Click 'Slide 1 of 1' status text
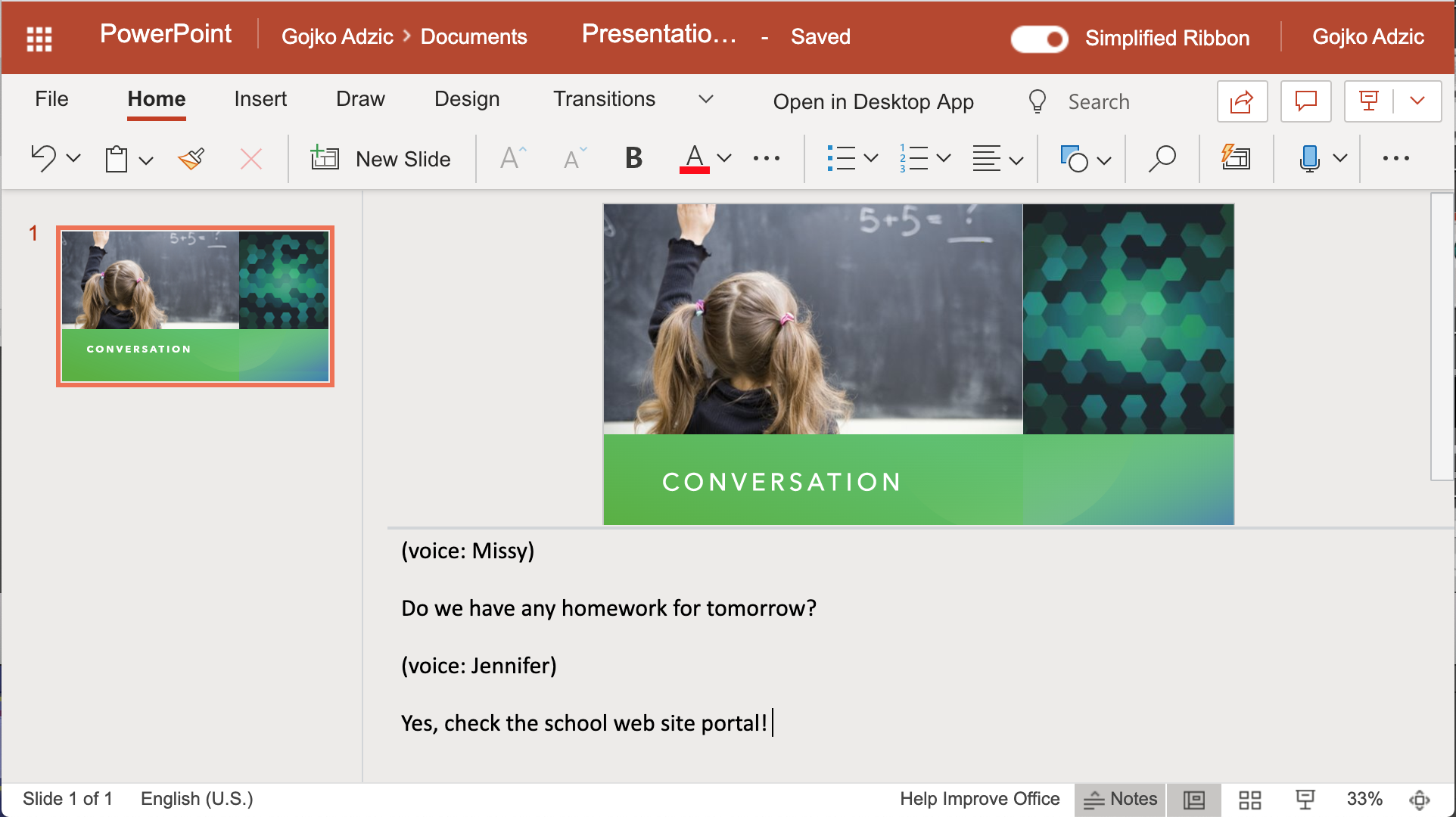The width and height of the screenshot is (1456, 817). (67, 799)
